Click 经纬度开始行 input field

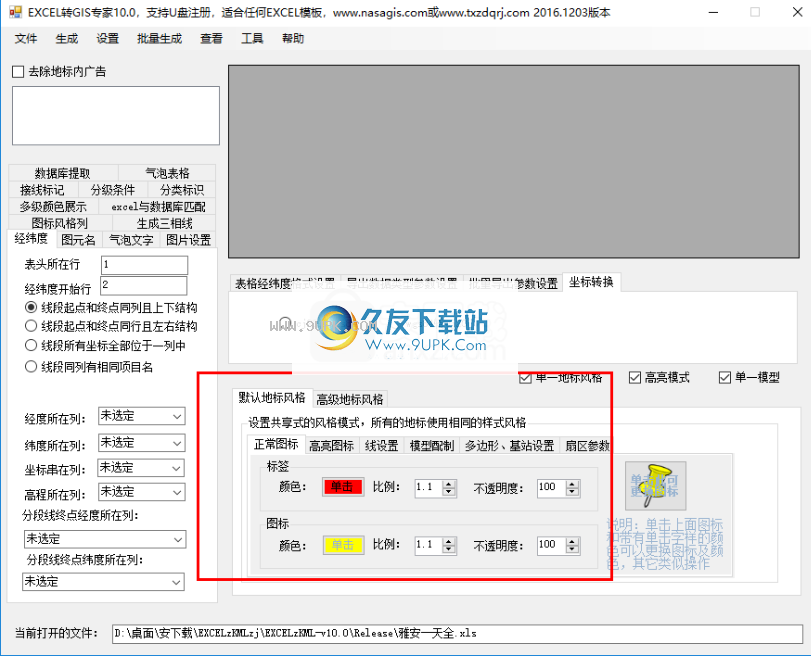pyautogui.click(x=144, y=286)
